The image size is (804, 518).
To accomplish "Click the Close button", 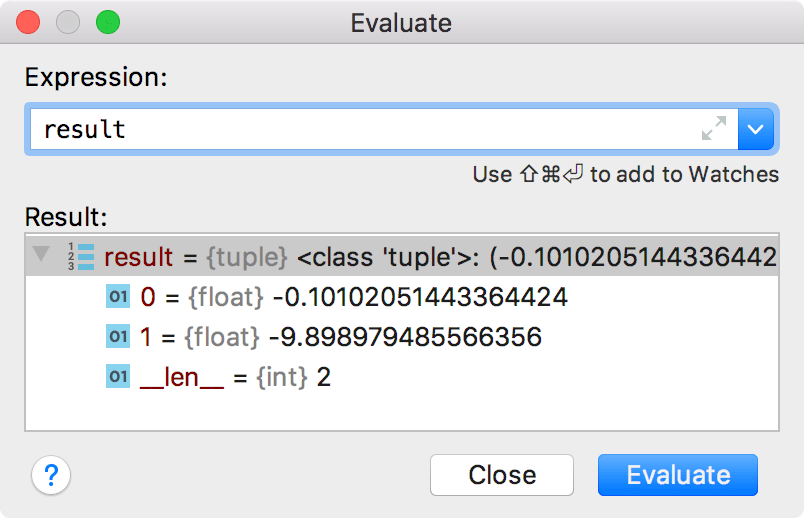I will click(502, 475).
